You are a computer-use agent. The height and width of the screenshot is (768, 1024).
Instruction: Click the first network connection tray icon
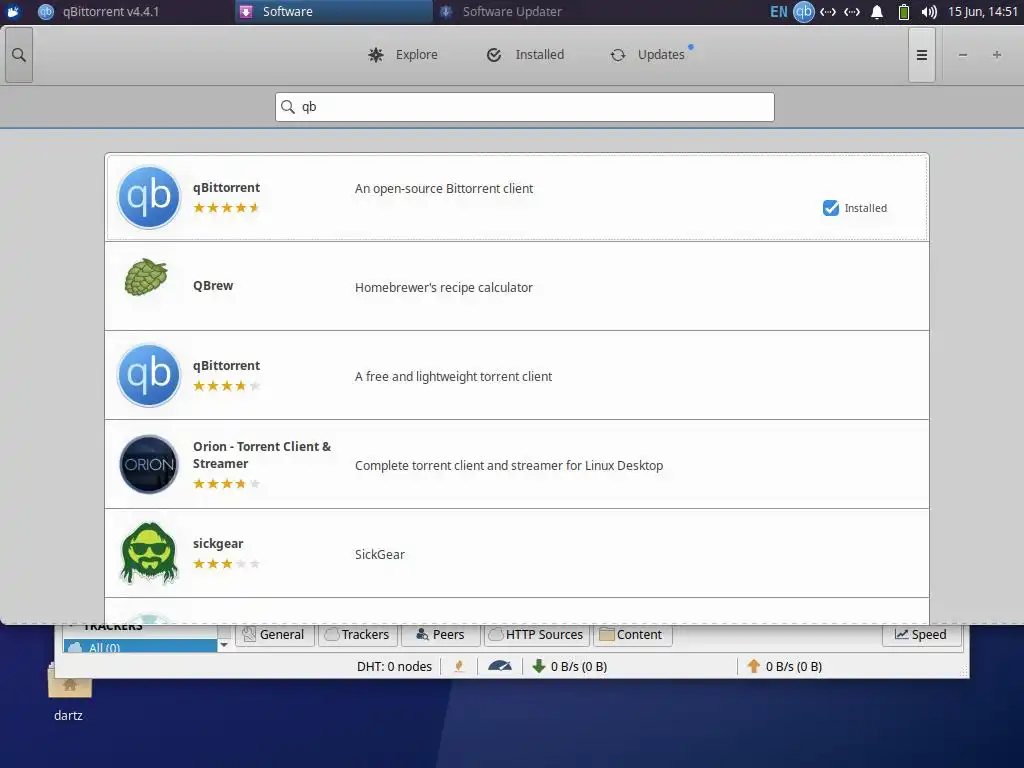click(828, 12)
